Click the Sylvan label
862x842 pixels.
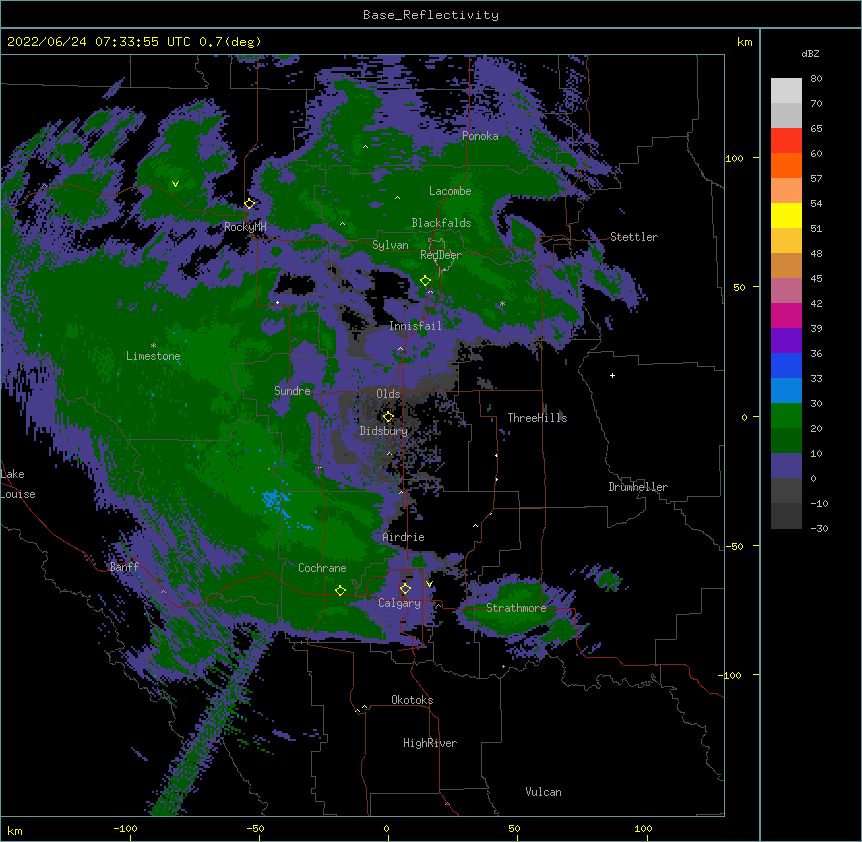(390, 245)
